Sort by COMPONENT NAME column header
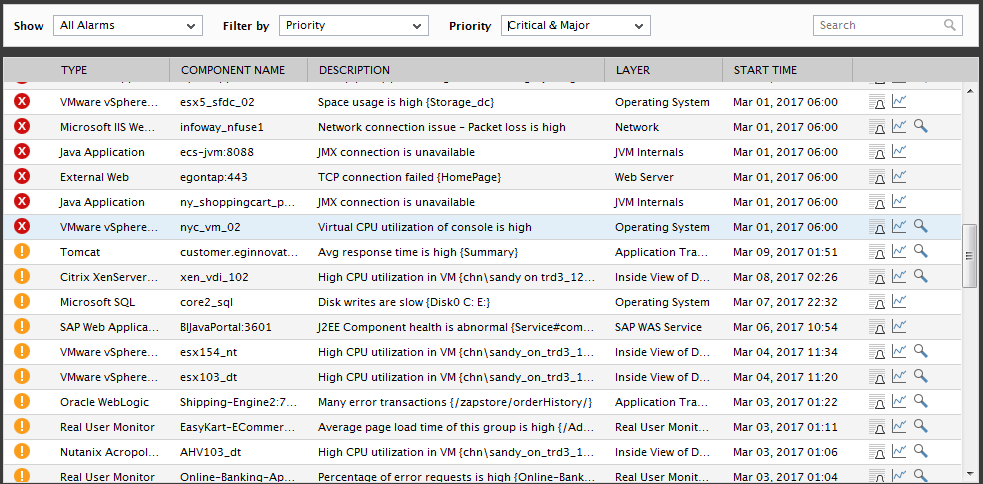This screenshot has width=983, height=484. tap(233, 70)
